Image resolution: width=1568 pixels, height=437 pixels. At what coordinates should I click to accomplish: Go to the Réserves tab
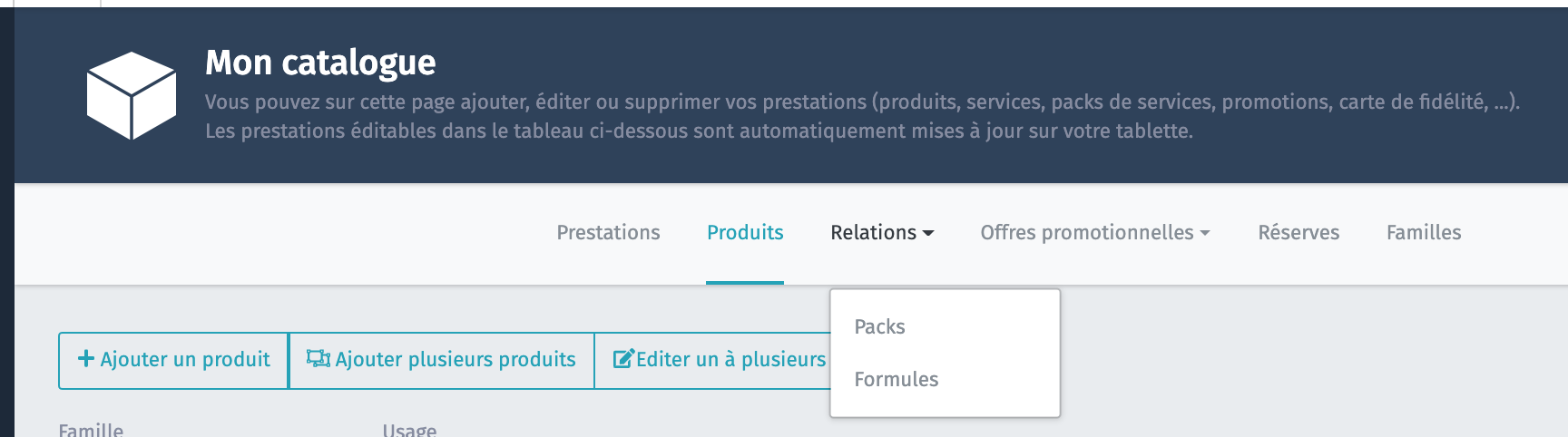1298,233
